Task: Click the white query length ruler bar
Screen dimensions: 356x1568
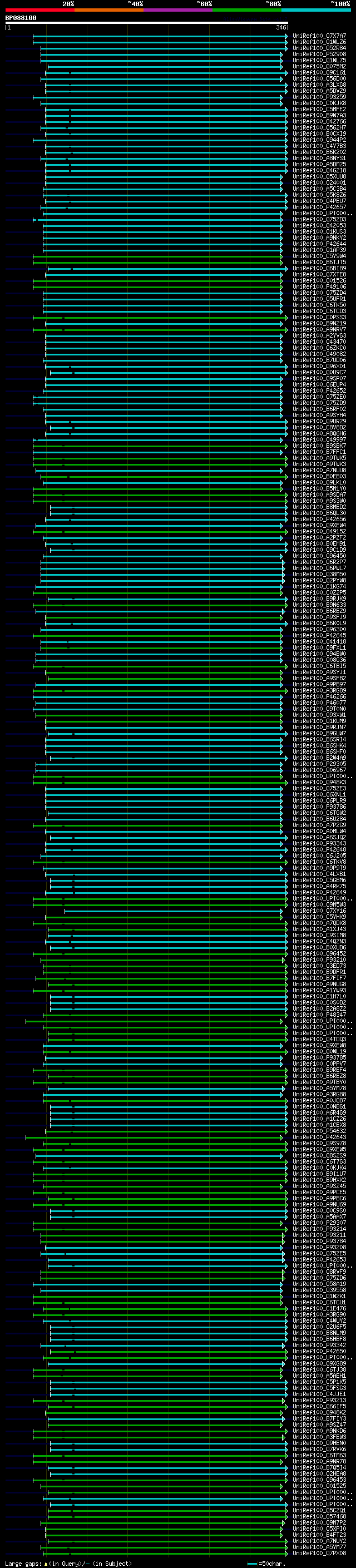Action: point(147,22)
